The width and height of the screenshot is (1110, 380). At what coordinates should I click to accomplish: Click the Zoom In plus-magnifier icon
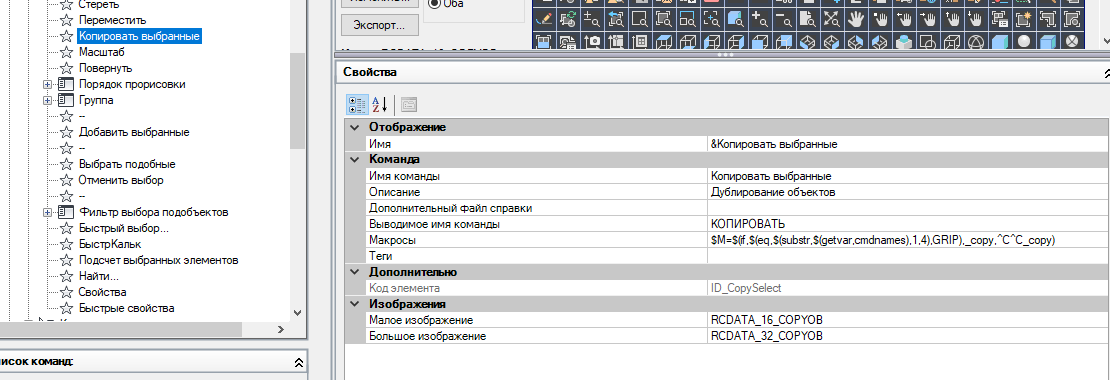(761, 18)
